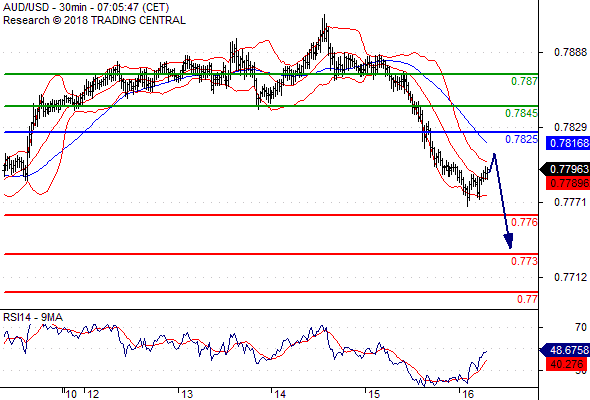Click date label 13 on time axis
590x400 pixels.
click(x=187, y=394)
